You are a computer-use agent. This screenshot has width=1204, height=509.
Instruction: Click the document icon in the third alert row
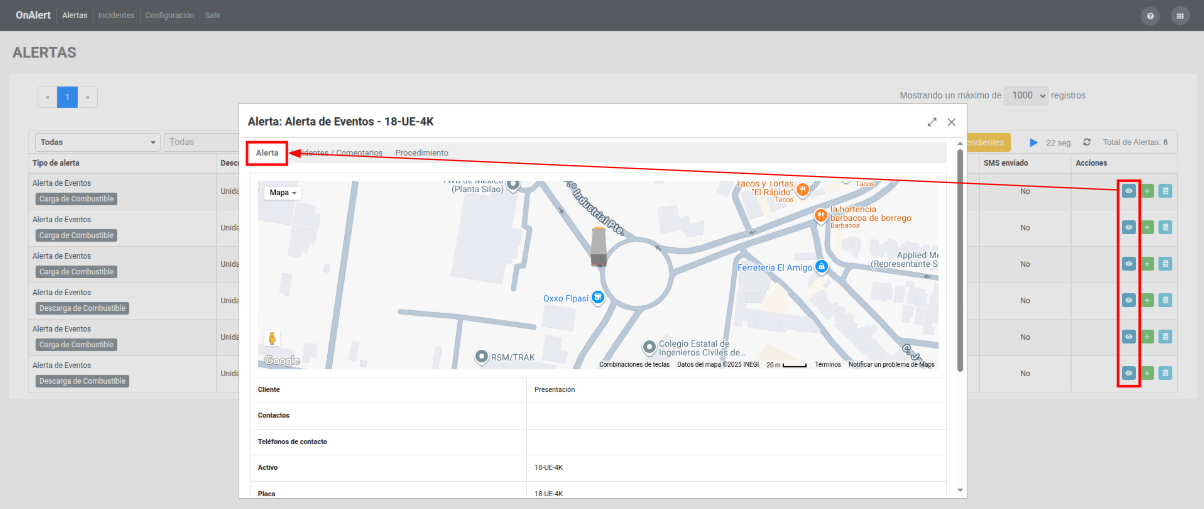(x=1165, y=263)
